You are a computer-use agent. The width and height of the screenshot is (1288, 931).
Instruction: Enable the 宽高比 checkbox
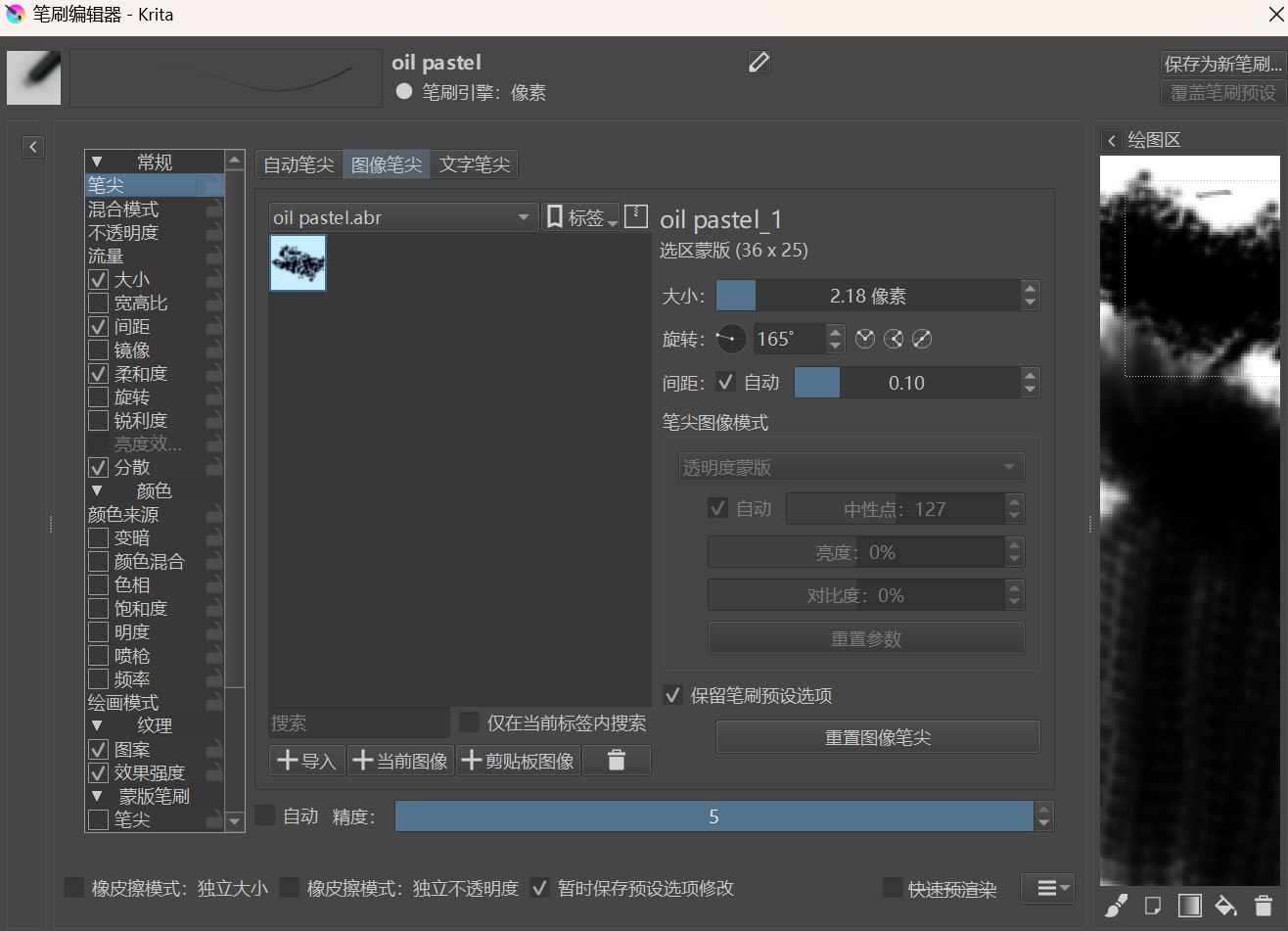click(x=99, y=303)
